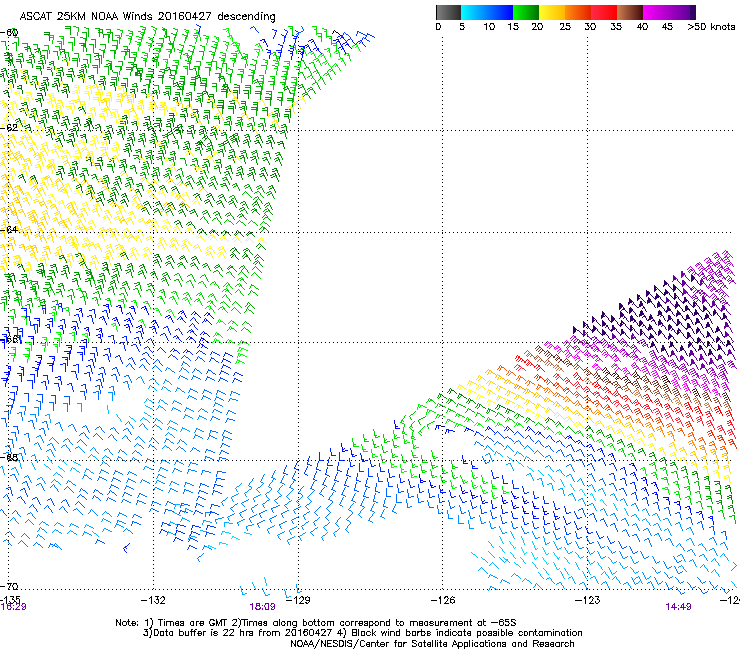Click the '-126' longitude axis label
The image size is (740, 650).
tap(443, 600)
